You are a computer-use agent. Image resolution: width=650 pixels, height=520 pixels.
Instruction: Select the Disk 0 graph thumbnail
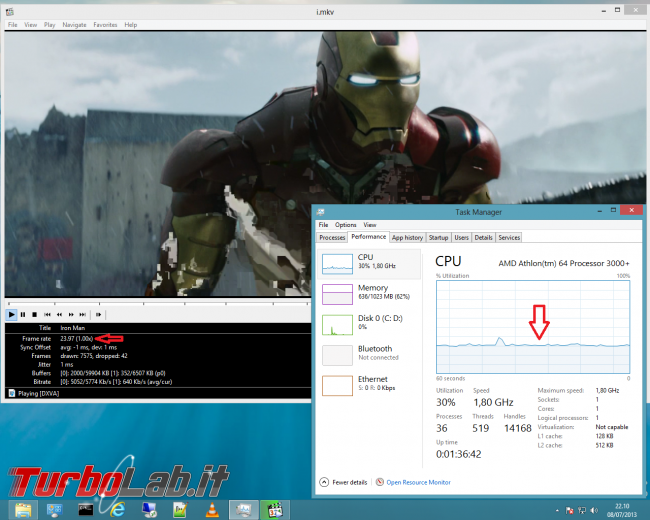[337, 325]
